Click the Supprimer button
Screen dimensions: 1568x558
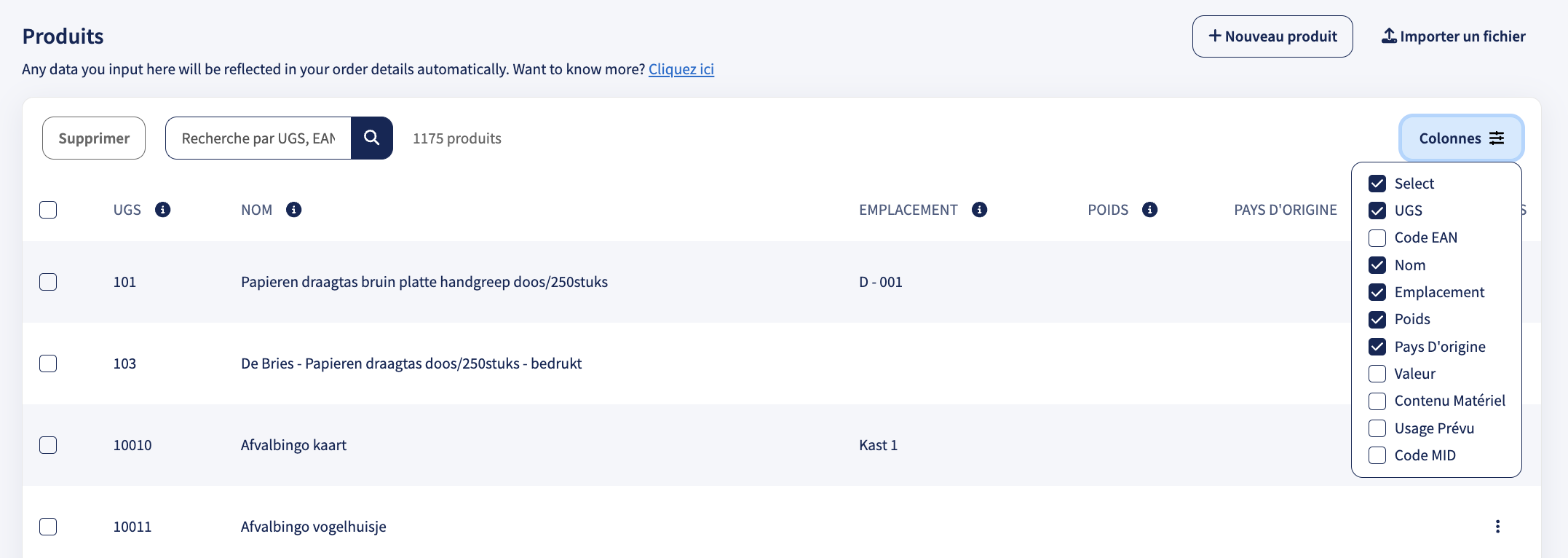coord(94,138)
